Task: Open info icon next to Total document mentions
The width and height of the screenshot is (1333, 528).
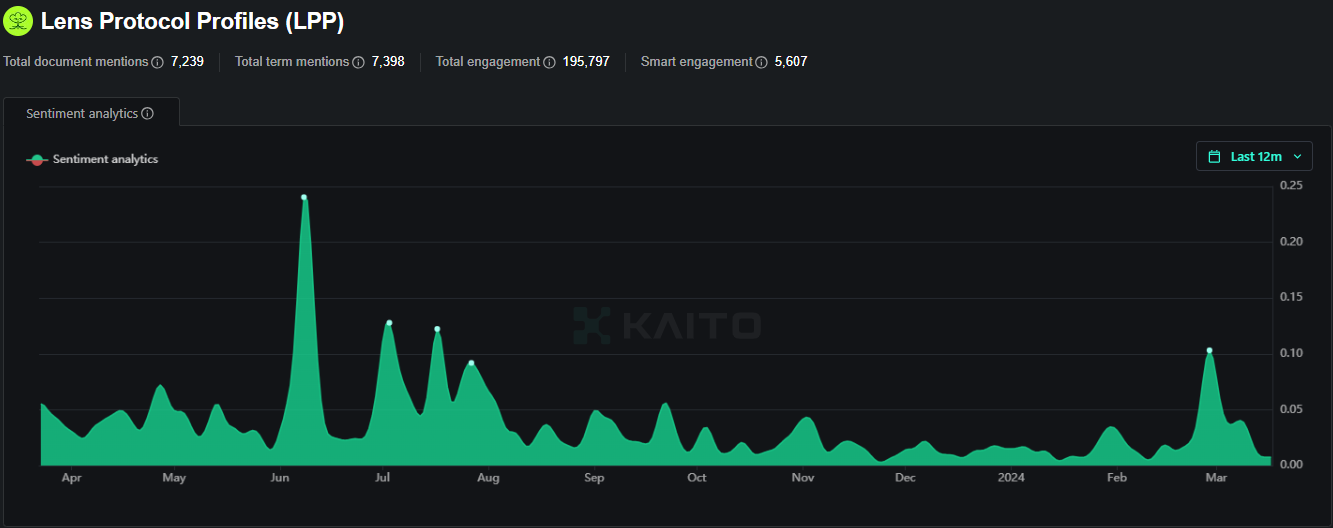Action: click(x=157, y=62)
